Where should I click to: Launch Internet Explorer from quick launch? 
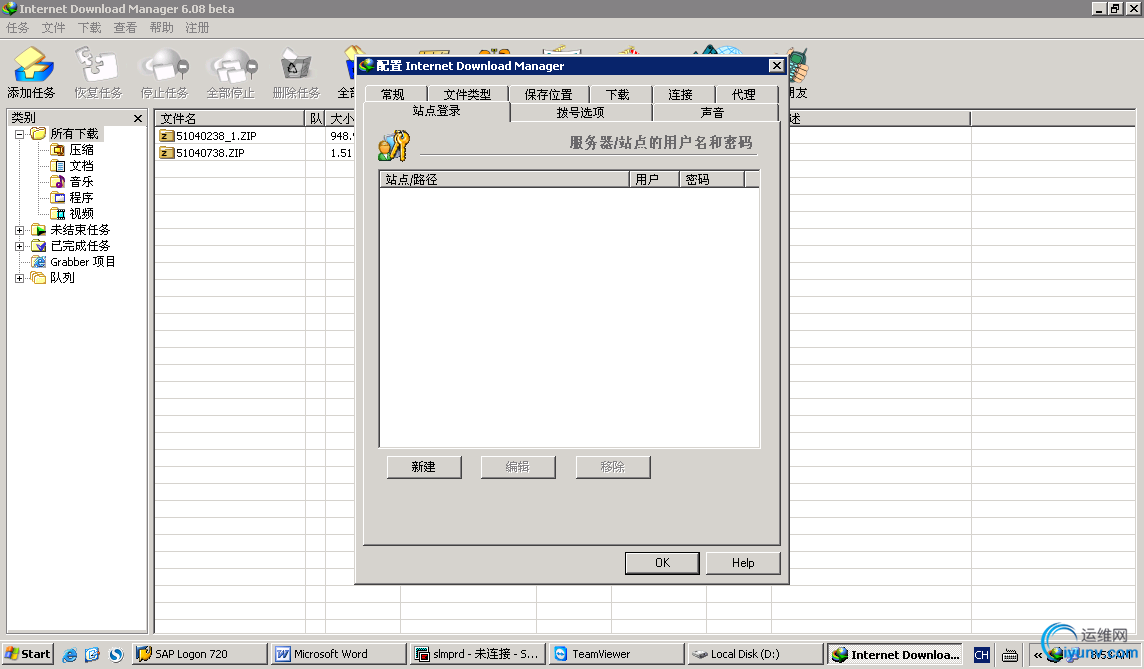tap(69, 654)
